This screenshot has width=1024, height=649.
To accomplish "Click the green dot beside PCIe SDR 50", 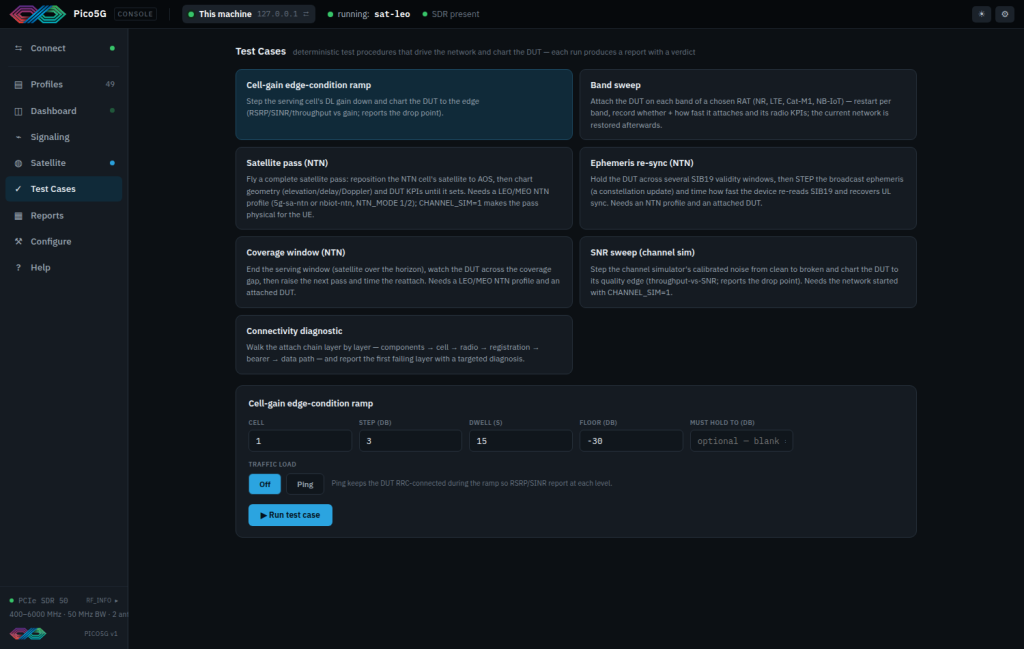I will [12, 600].
